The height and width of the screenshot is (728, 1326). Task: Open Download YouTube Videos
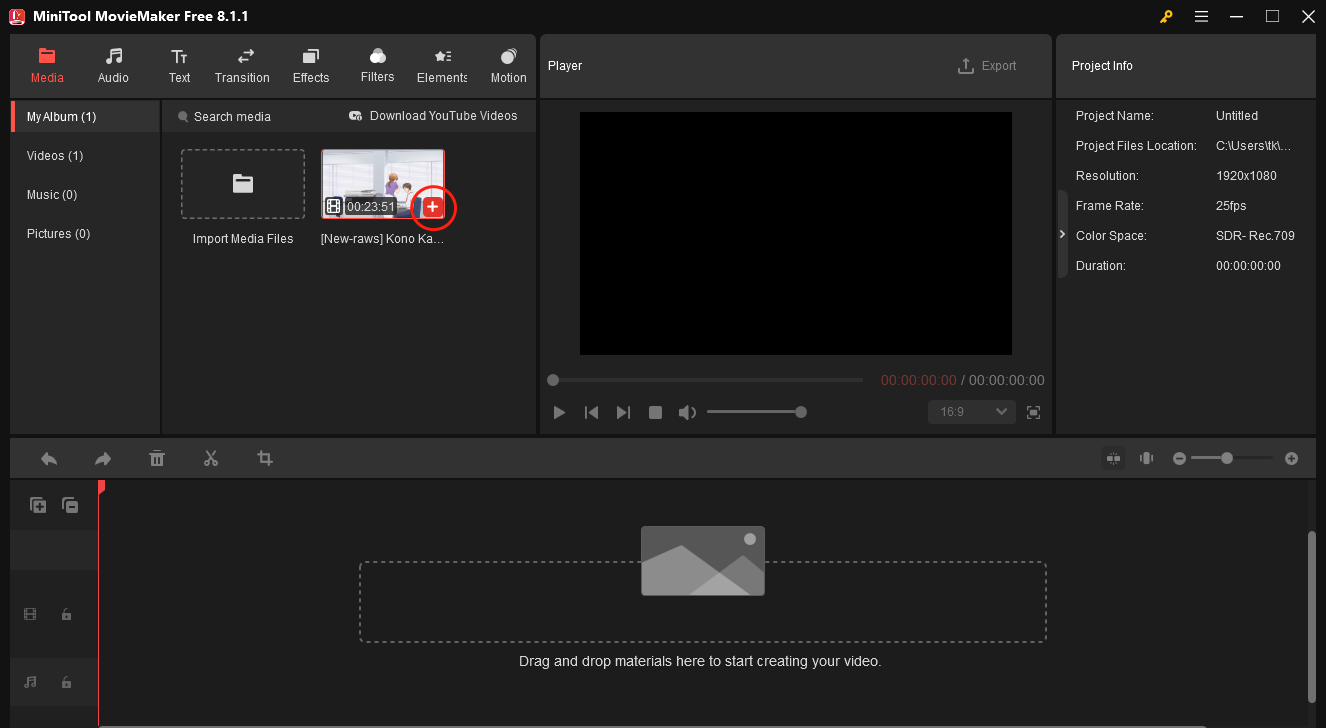433,116
